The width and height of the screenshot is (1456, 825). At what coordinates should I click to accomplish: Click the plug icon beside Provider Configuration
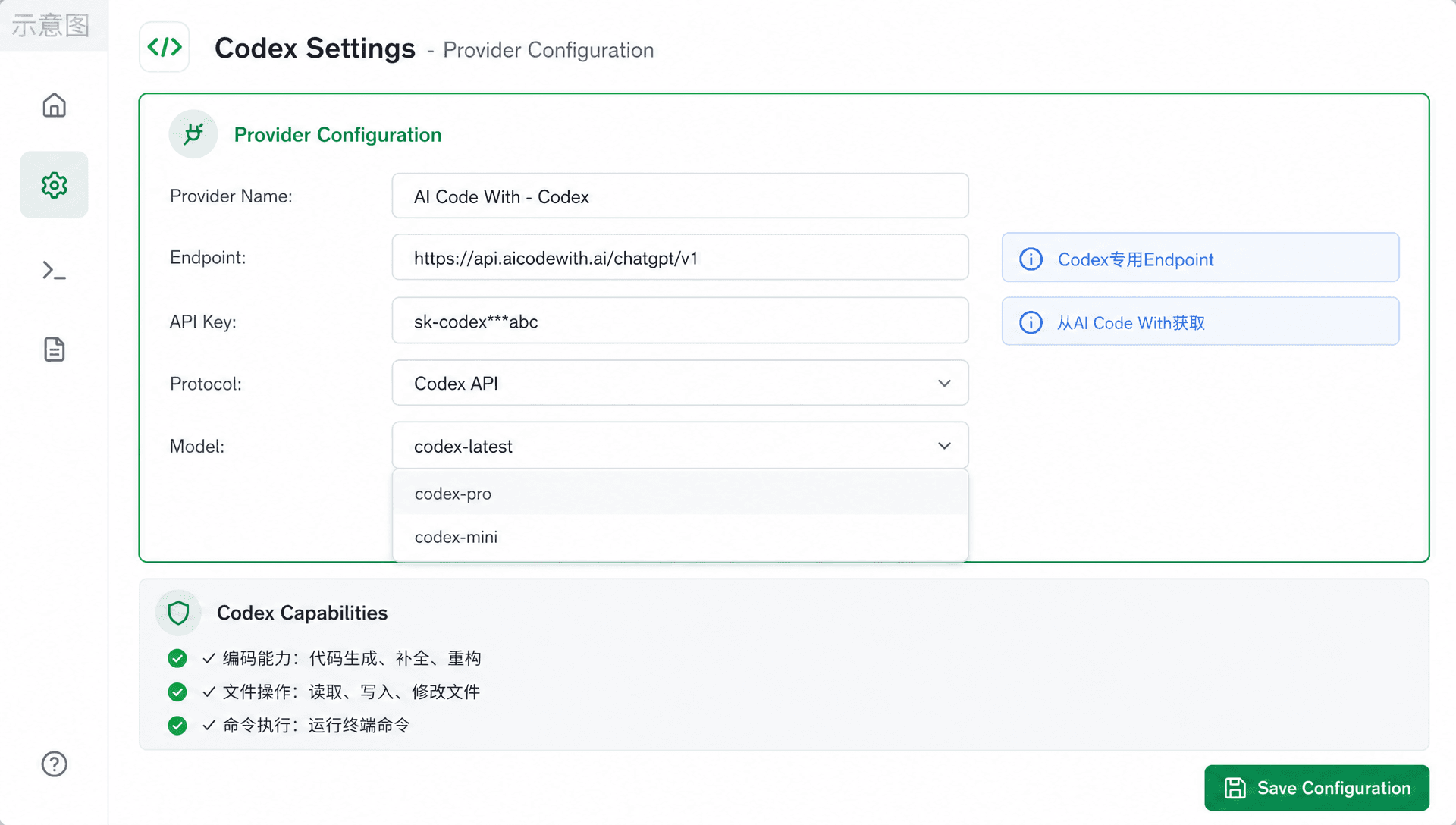(193, 134)
